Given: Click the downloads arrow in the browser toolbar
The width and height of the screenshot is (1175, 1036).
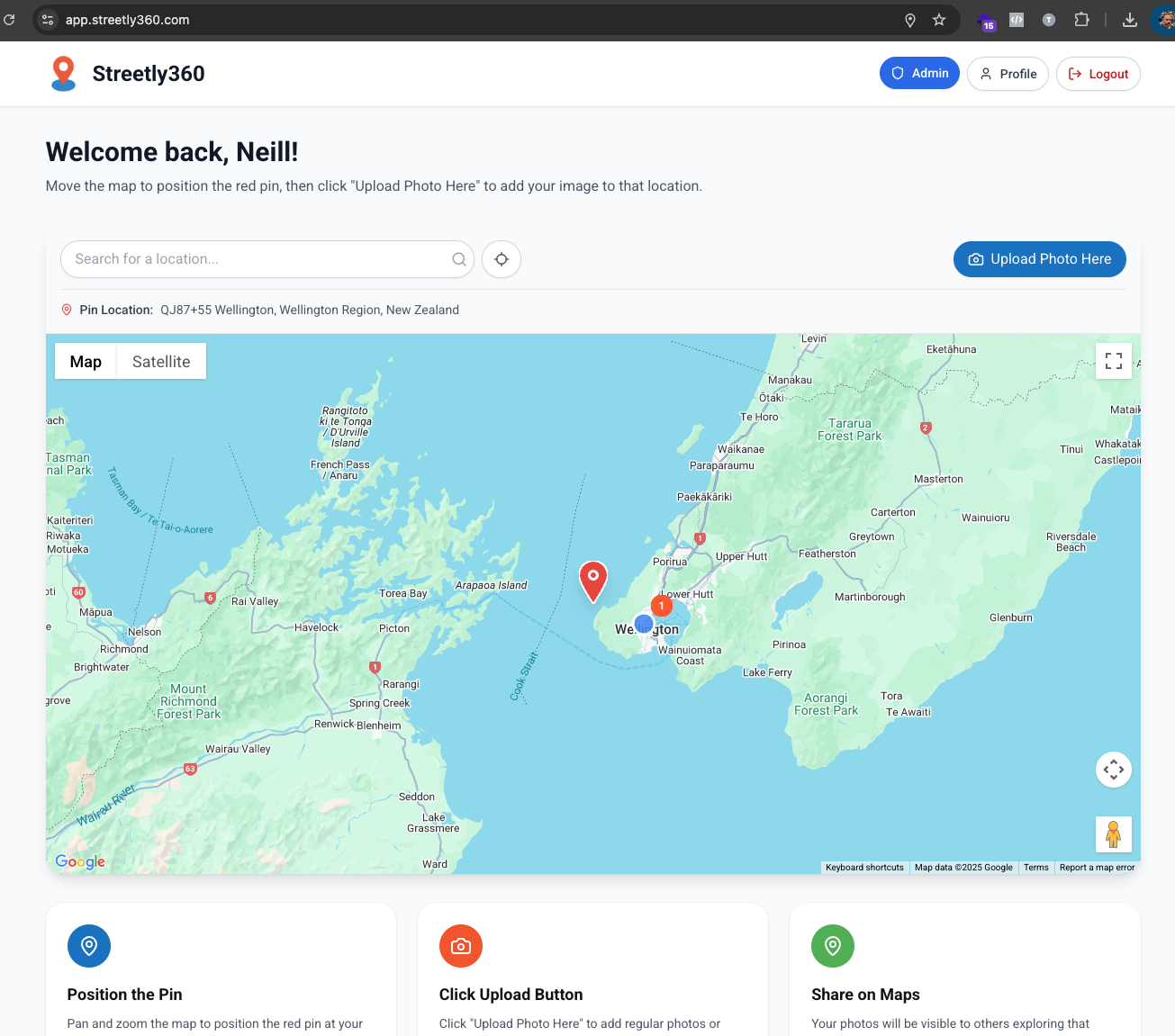Looking at the screenshot, I should pos(1129,19).
